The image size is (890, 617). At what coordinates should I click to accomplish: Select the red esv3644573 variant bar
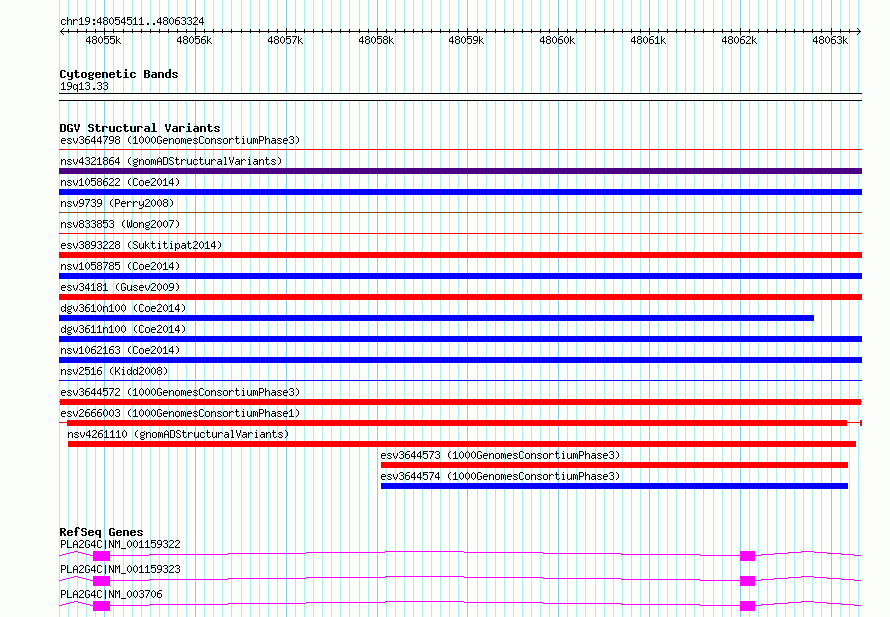tap(614, 465)
